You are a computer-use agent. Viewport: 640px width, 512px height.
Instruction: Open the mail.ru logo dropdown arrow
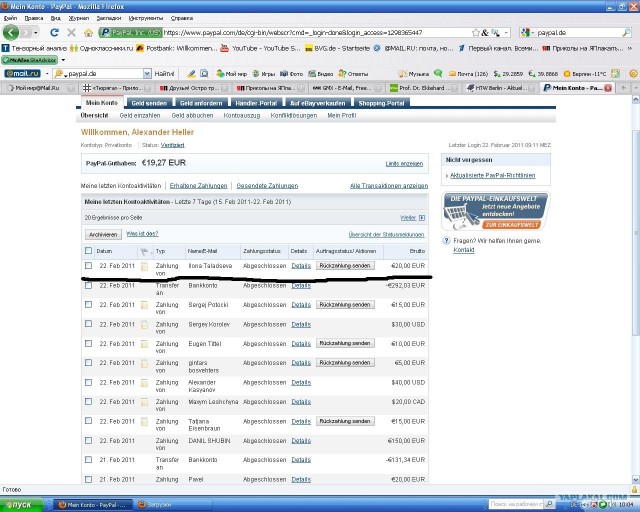[x=46, y=74]
